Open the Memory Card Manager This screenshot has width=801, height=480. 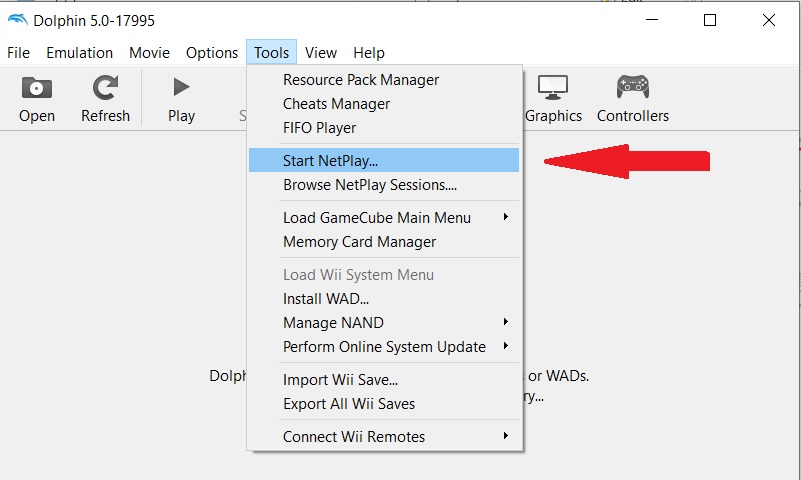click(359, 241)
